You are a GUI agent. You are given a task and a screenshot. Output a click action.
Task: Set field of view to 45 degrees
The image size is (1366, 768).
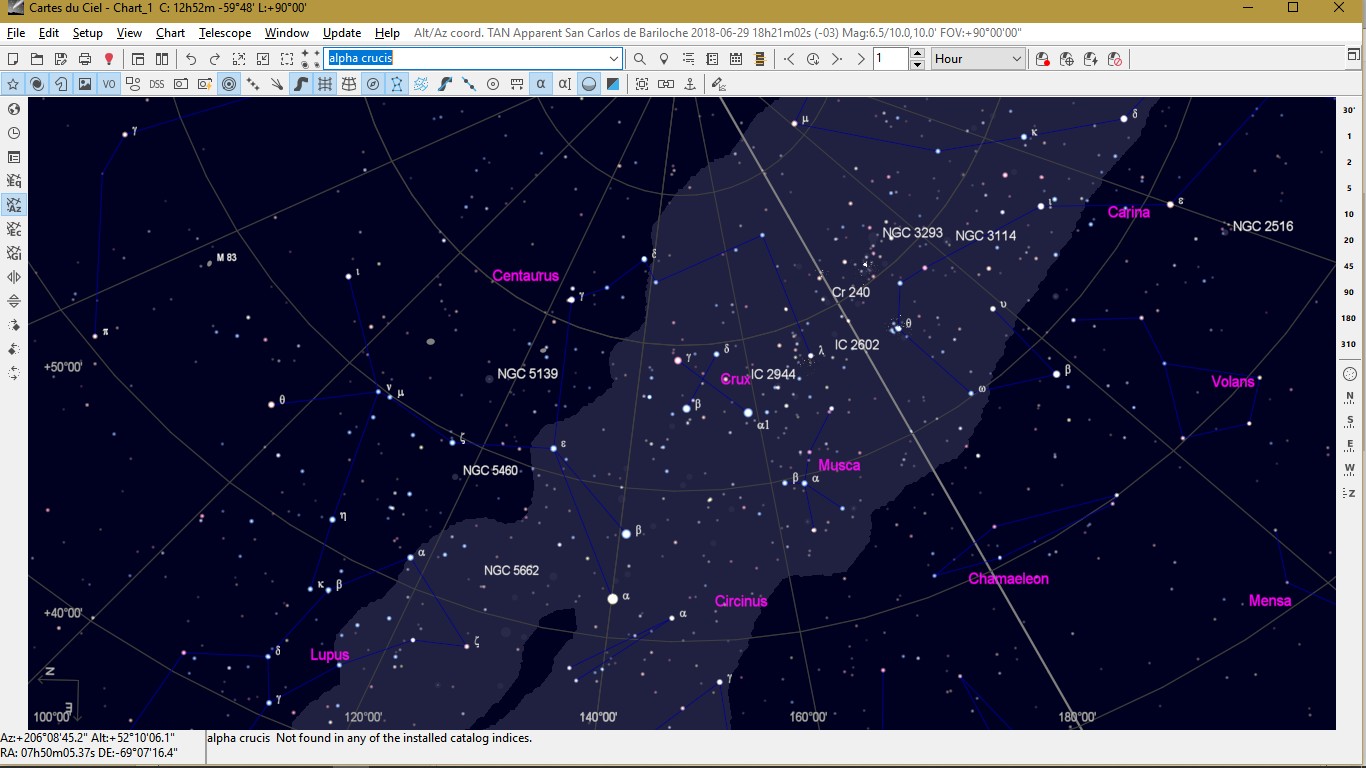(x=1349, y=266)
